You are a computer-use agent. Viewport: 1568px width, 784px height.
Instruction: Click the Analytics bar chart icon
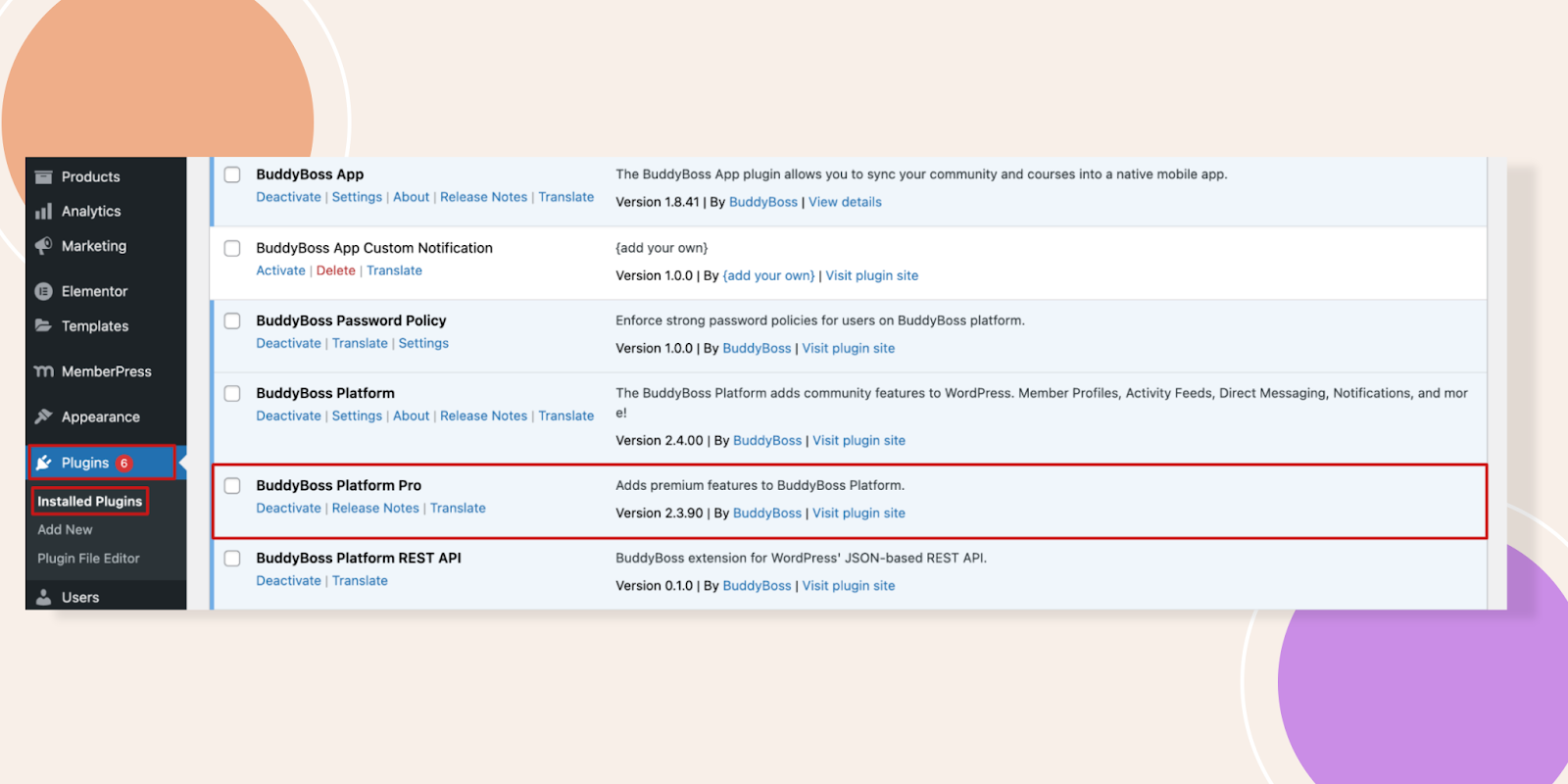tap(43, 212)
